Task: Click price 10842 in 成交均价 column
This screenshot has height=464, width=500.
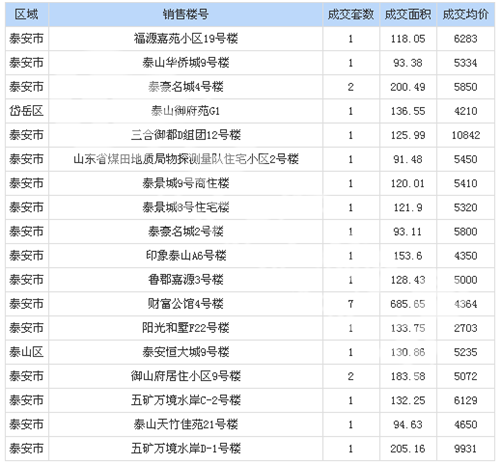Action: click(x=465, y=135)
